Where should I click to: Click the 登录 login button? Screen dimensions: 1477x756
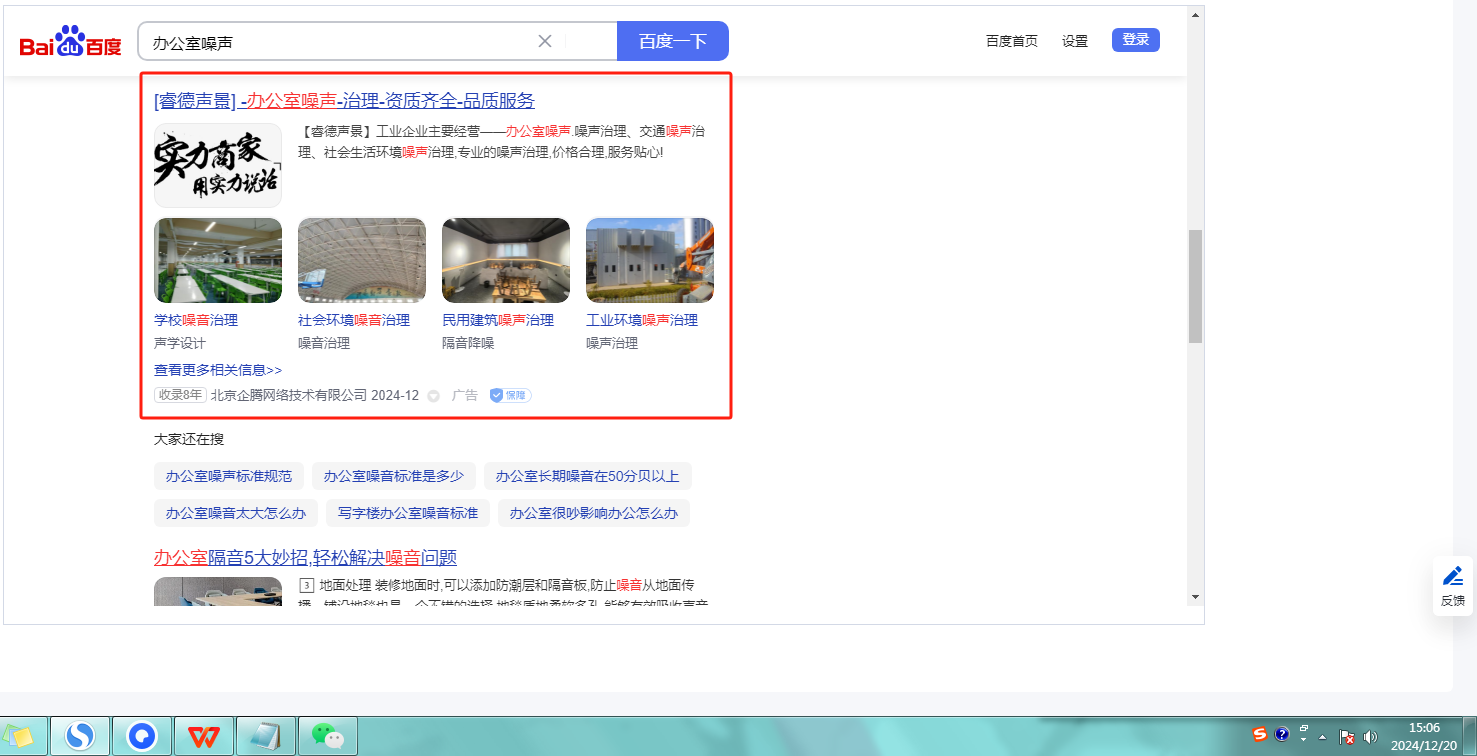(1135, 40)
